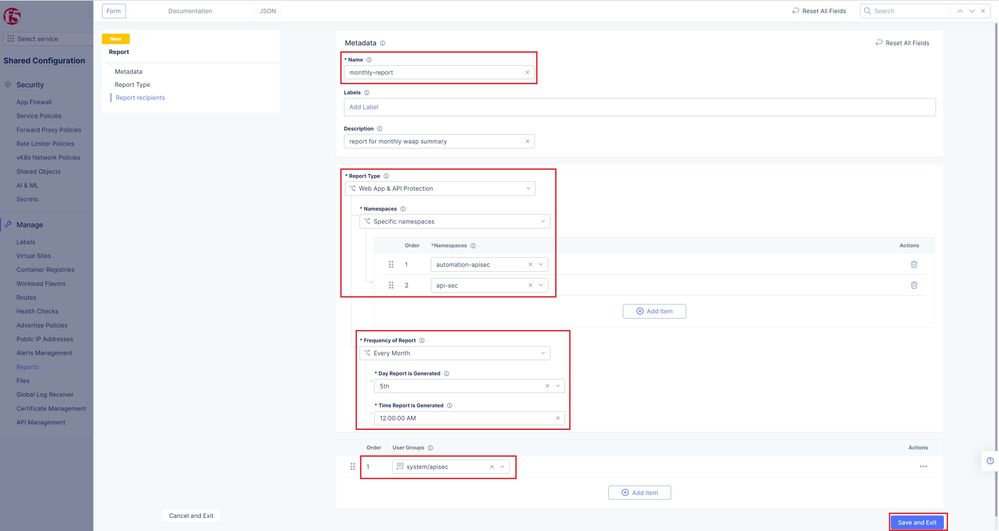The height and width of the screenshot is (531, 999).
Task: Delete the automation-apisec namespace row
Action: coord(913,264)
